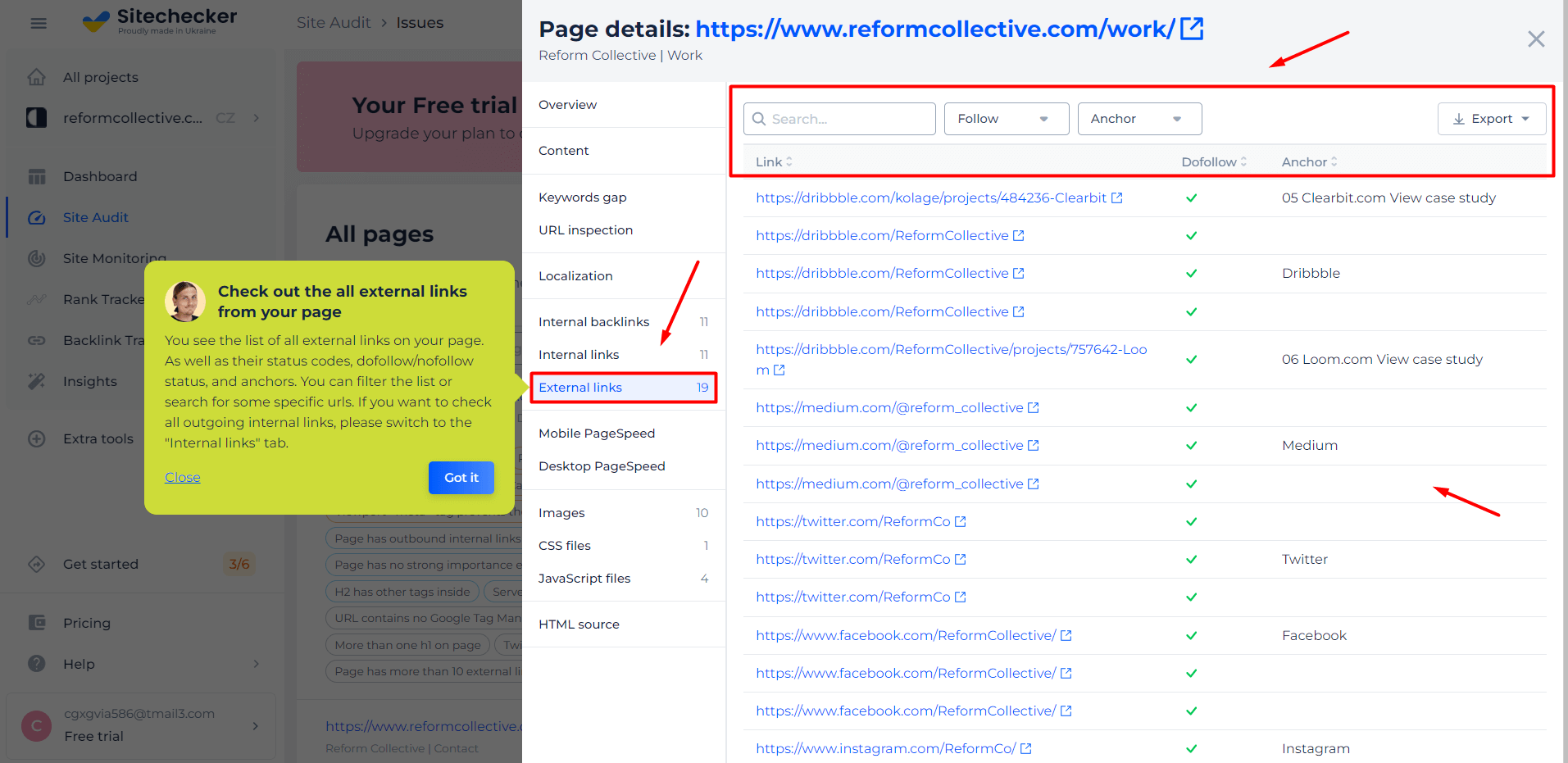Open Clearbit dribbble link external icon
The height and width of the screenshot is (763, 1568).
tap(1116, 198)
